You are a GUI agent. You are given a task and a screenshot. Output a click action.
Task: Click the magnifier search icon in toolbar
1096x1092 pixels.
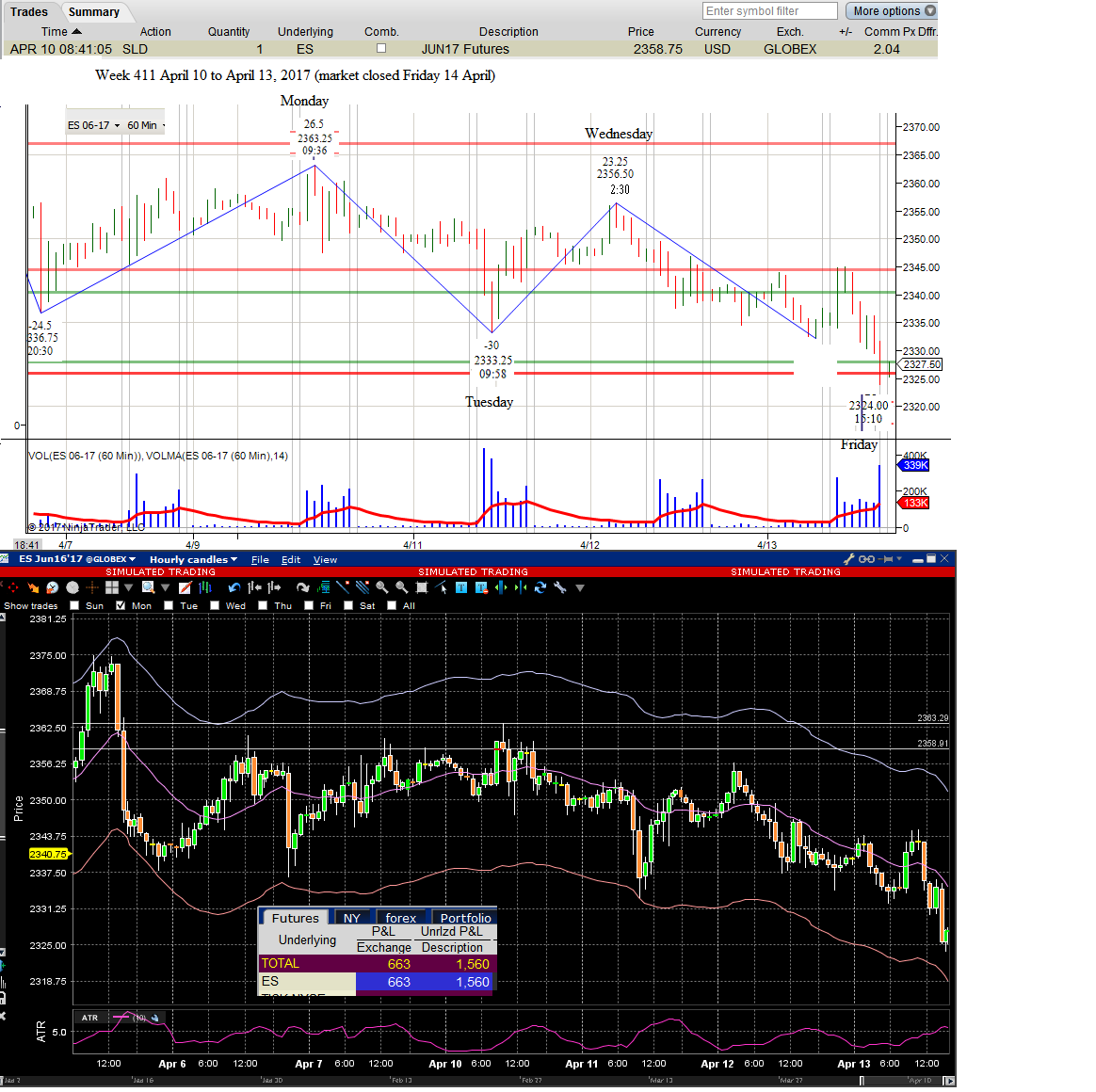coord(148,587)
